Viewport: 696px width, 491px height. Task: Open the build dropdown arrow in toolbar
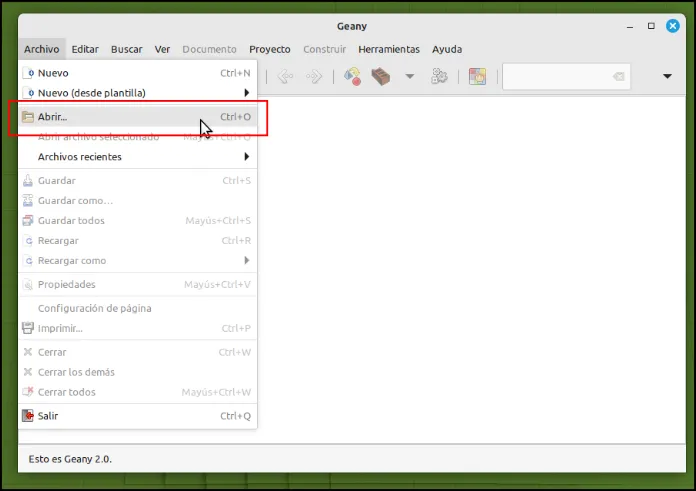point(410,76)
